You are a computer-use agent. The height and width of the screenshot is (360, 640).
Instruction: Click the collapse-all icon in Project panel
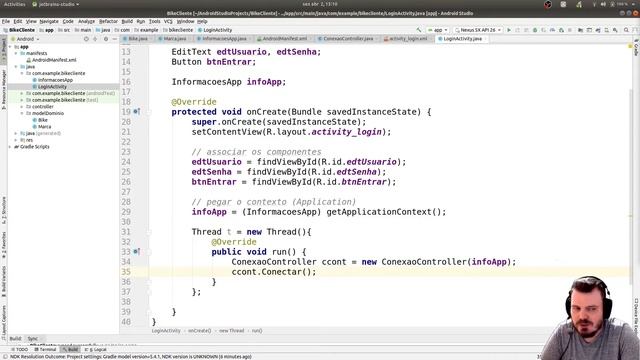pyautogui.click(x=95, y=39)
